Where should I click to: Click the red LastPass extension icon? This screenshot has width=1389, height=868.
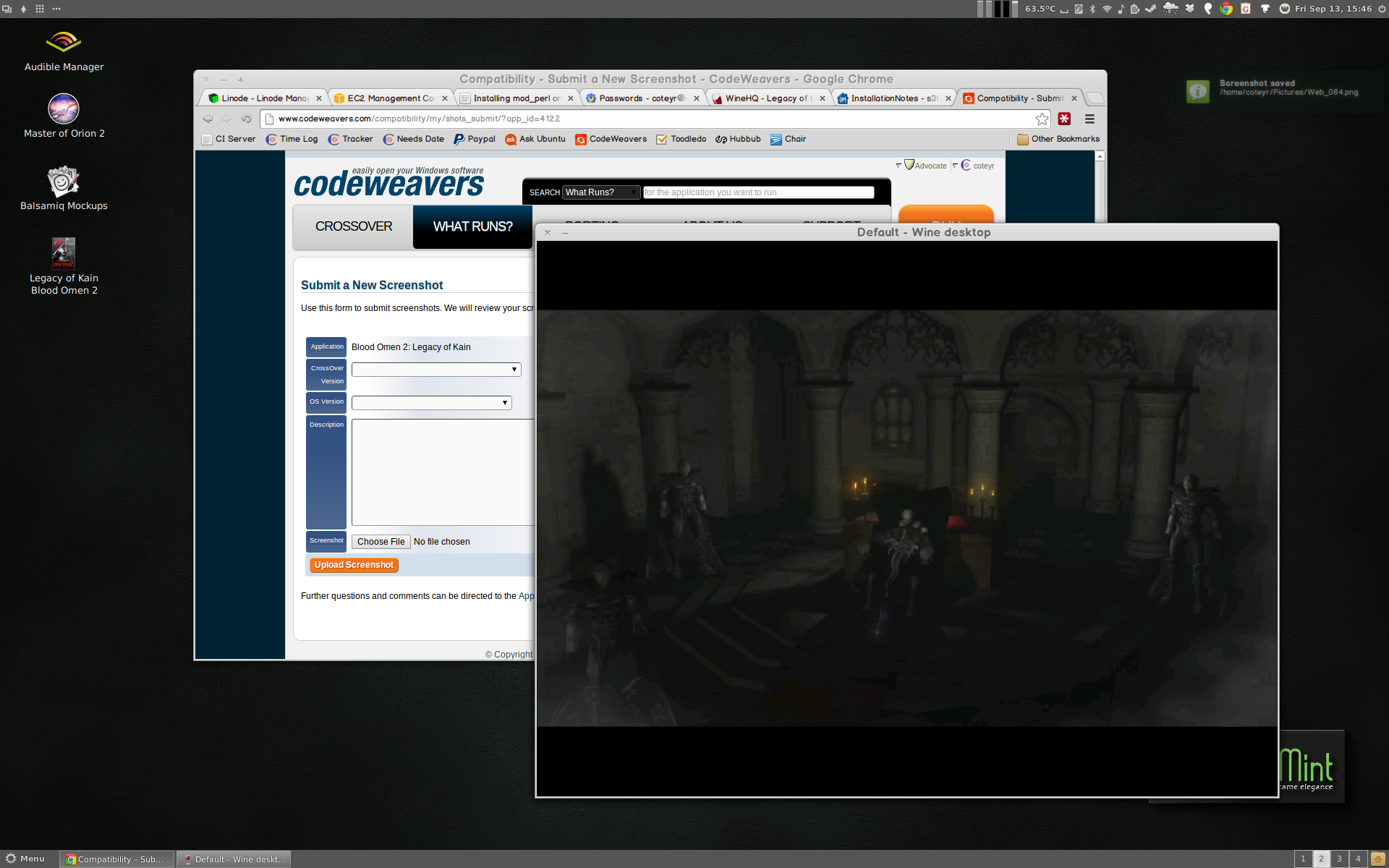click(1064, 119)
